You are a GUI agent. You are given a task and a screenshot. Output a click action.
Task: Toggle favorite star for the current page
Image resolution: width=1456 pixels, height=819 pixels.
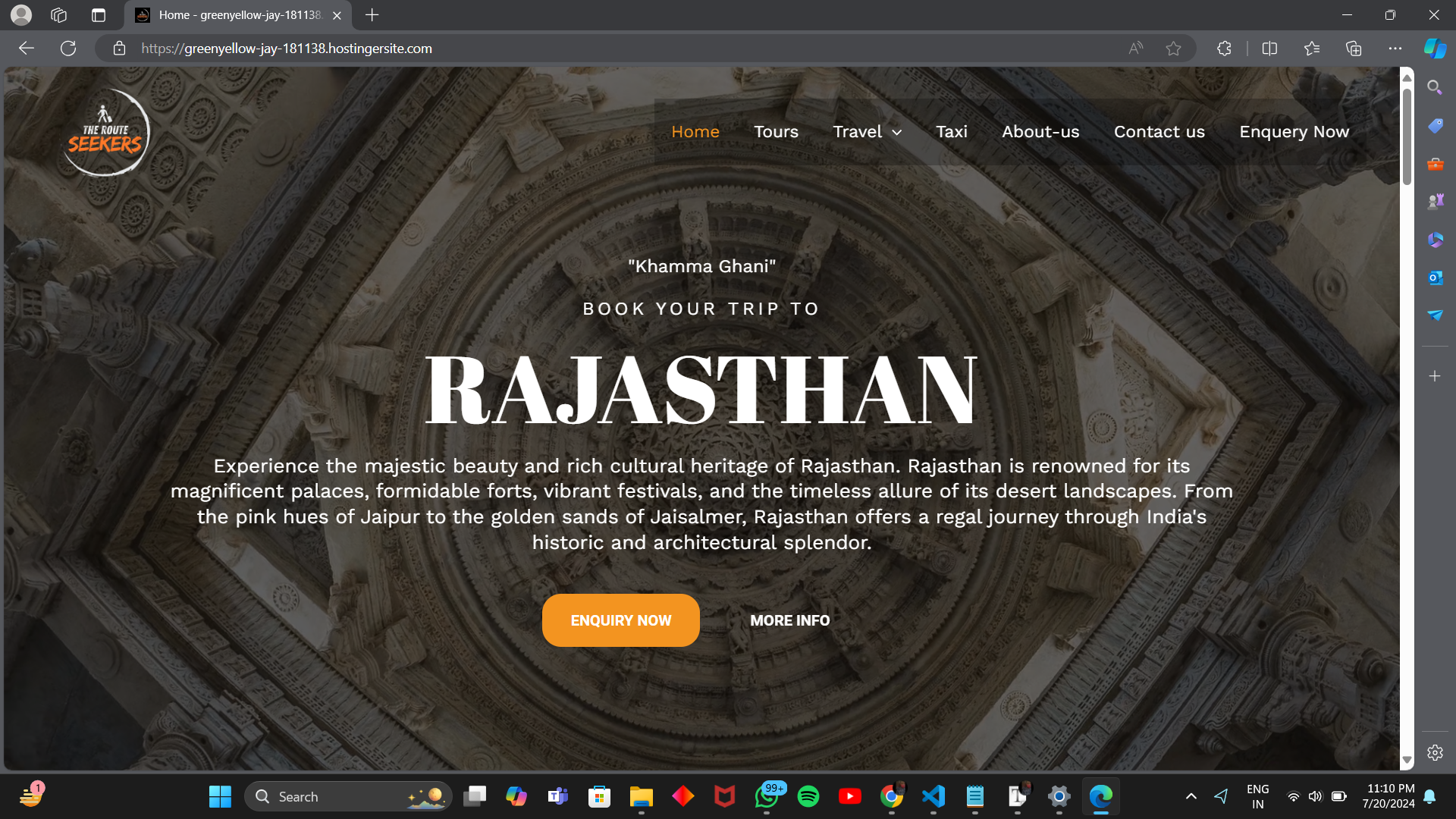pyautogui.click(x=1173, y=48)
